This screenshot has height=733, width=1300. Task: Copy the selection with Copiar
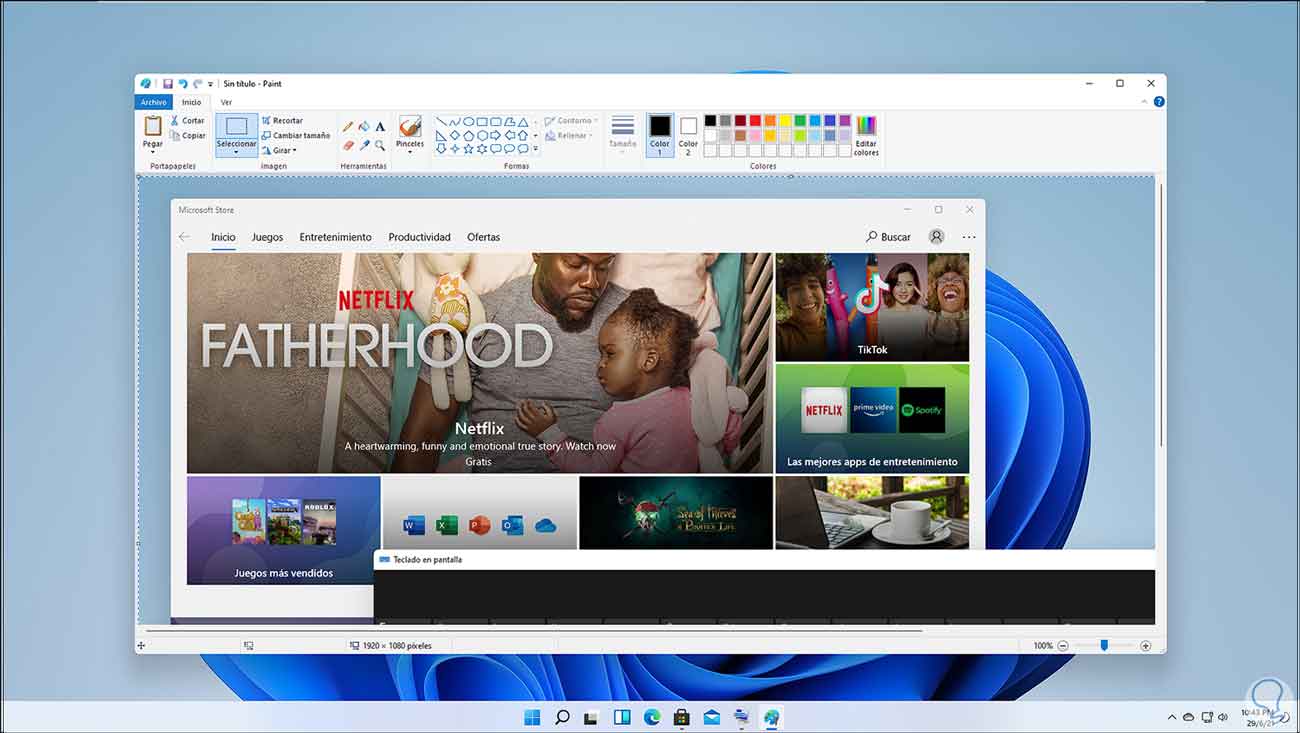pyautogui.click(x=188, y=136)
